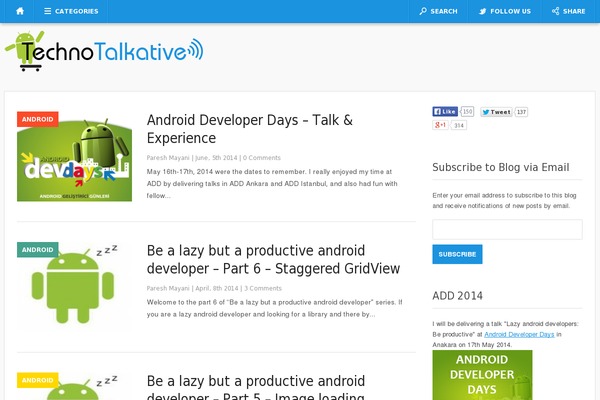Image resolution: width=600 pixels, height=400 pixels.
Task: Click the Android dev days post thumbnail
Action: pos(74,157)
